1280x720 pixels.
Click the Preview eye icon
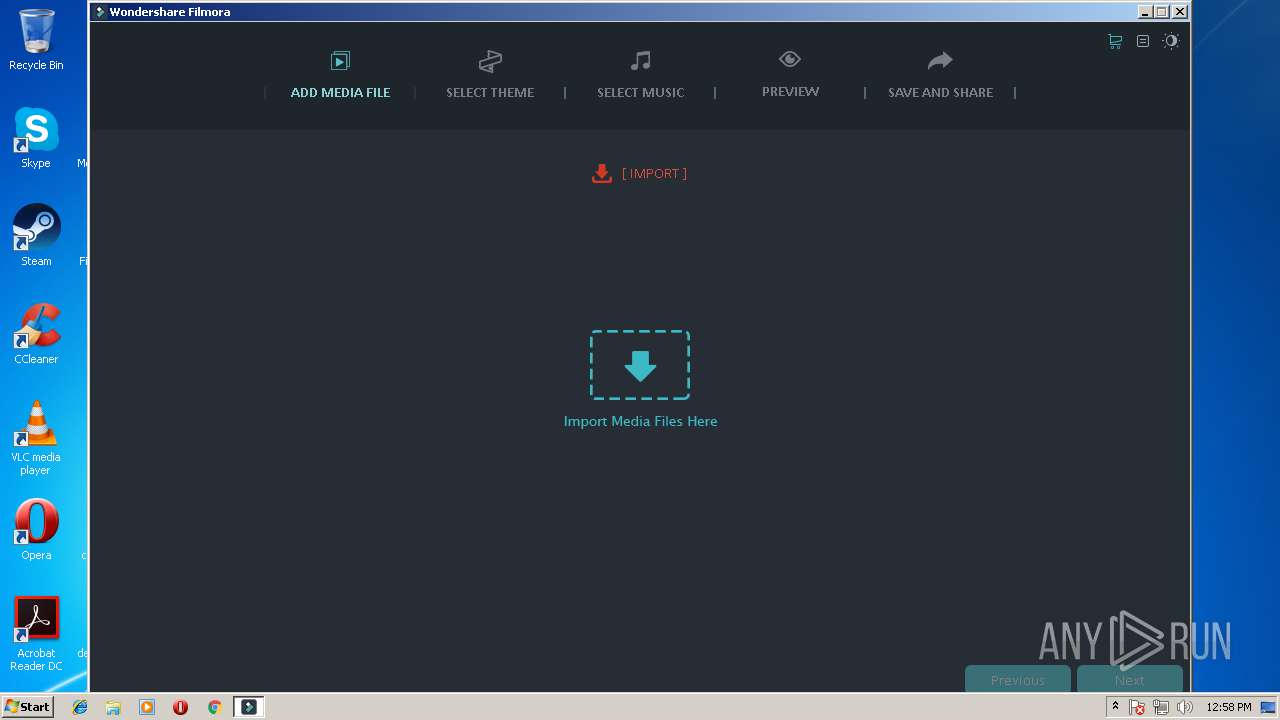[790, 60]
